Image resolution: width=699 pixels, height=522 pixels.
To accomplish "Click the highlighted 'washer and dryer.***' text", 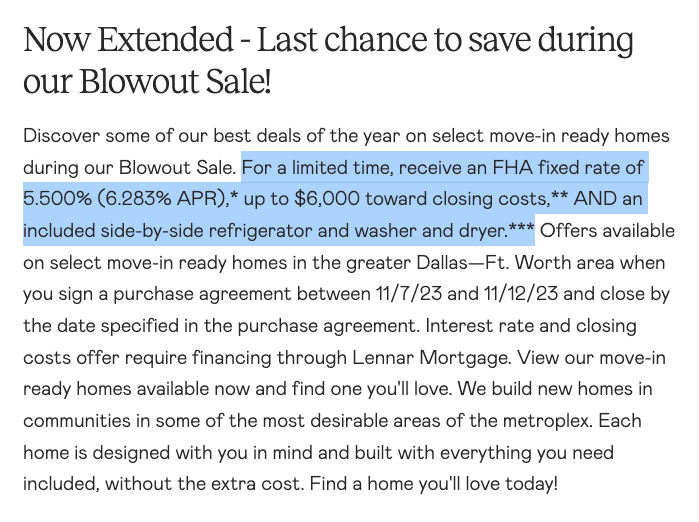I will tap(444, 231).
